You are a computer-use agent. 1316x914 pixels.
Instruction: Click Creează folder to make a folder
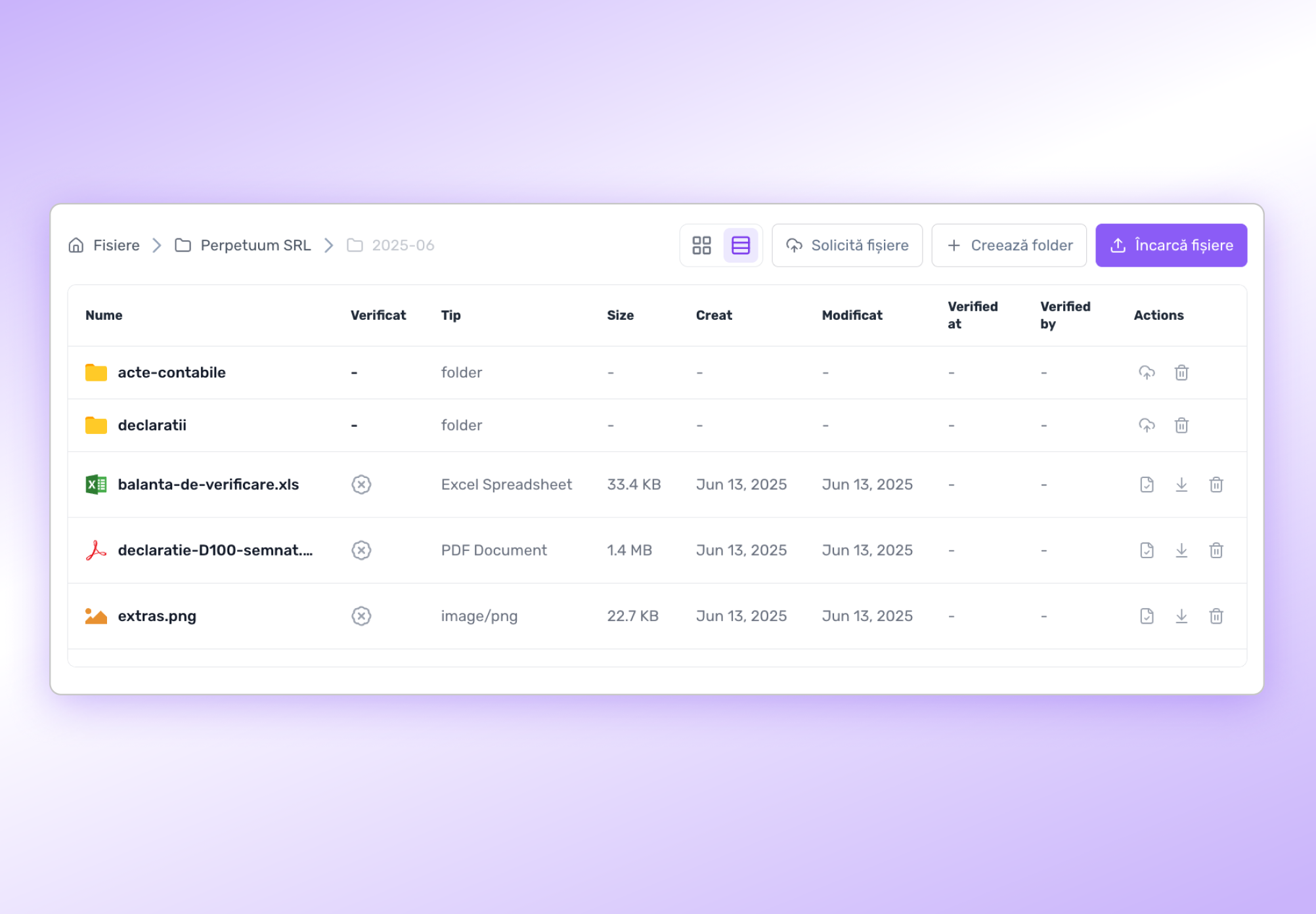(1009, 245)
